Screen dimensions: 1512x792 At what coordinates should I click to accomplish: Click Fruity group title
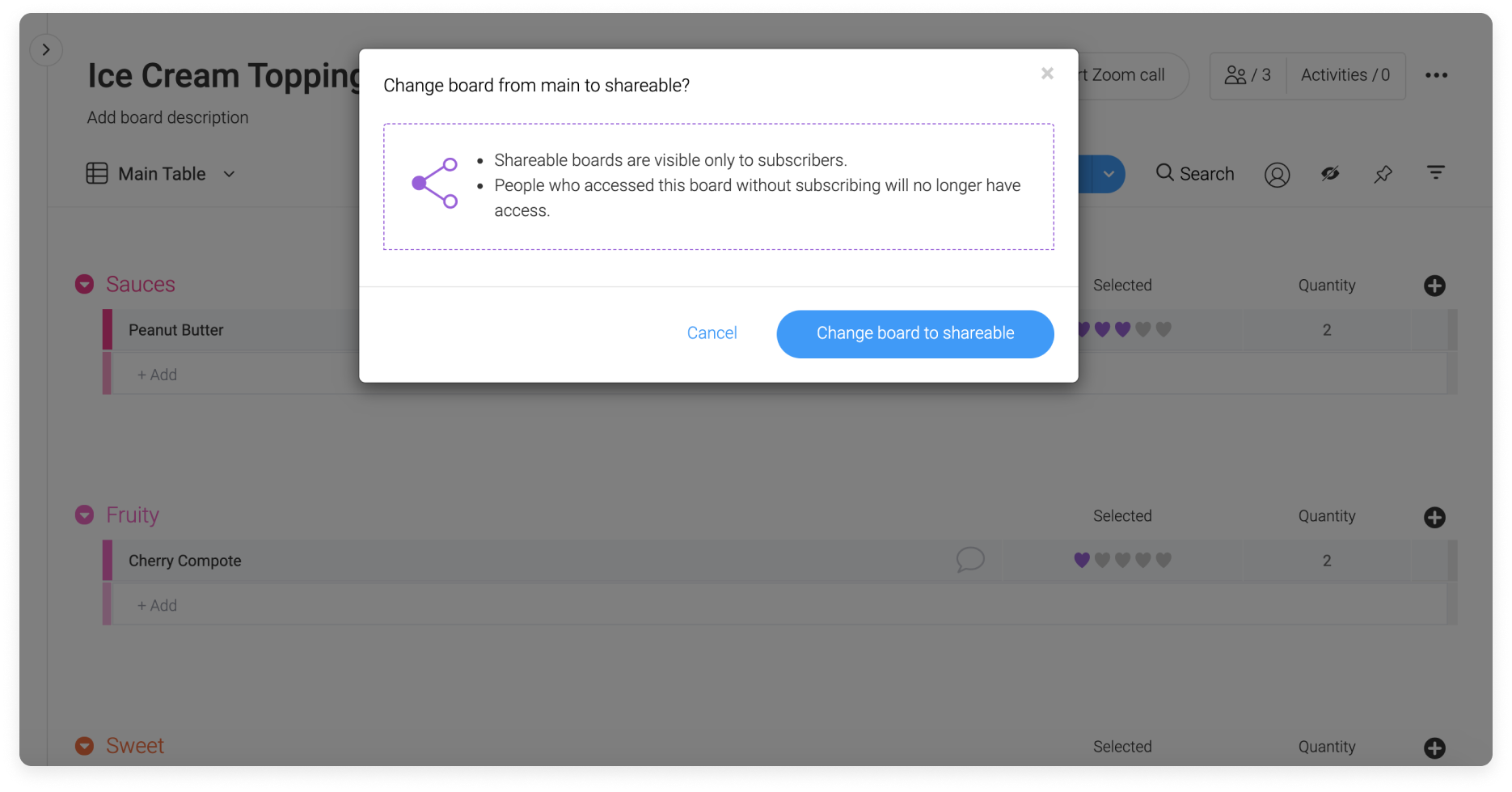coord(133,515)
